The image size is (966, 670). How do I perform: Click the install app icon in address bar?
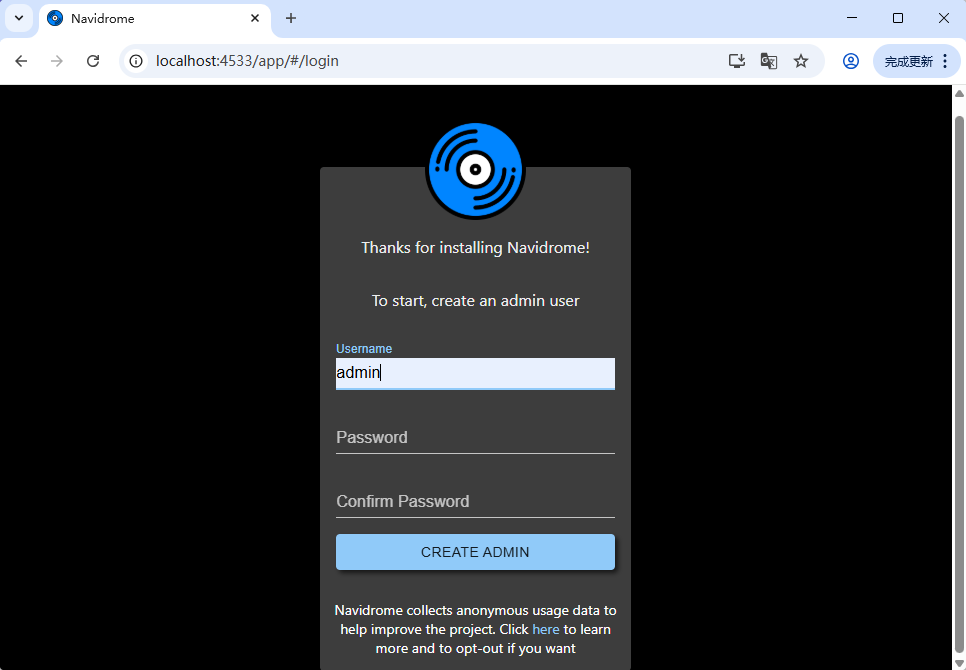click(x=737, y=61)
